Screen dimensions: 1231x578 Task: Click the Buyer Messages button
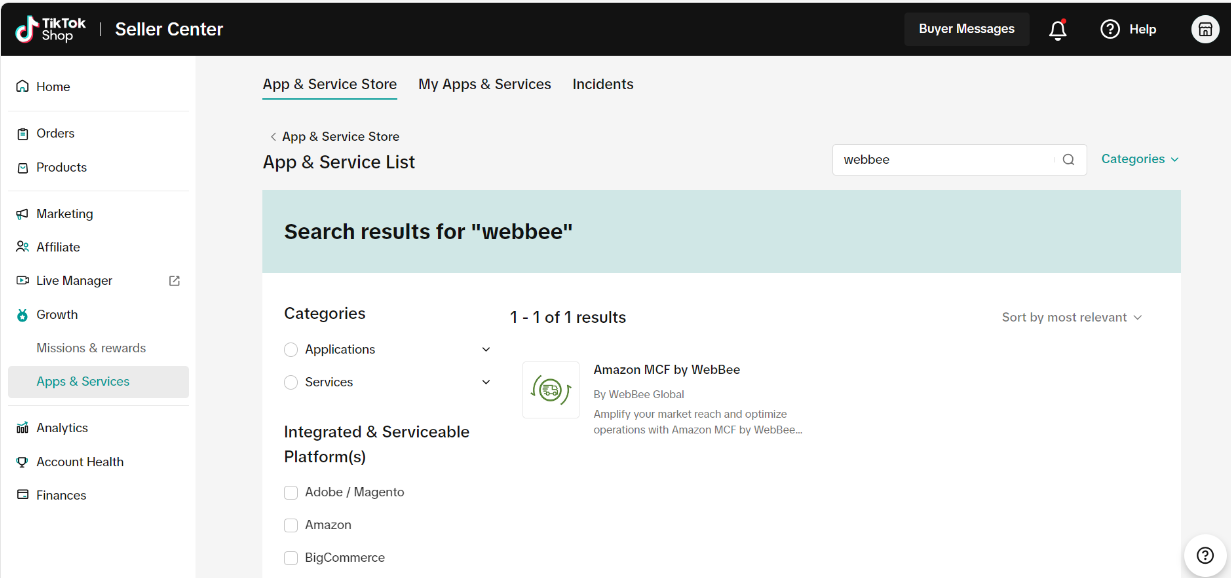tap(966, 29)
